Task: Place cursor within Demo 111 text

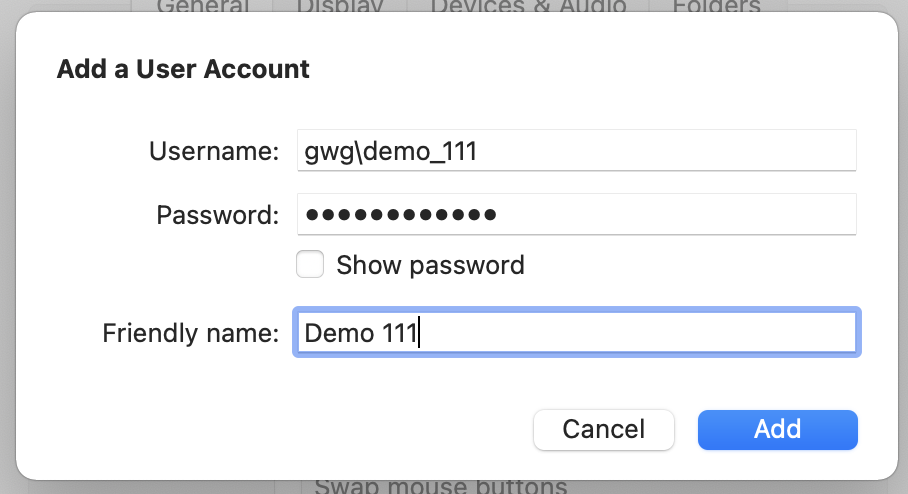Action: 361,333
